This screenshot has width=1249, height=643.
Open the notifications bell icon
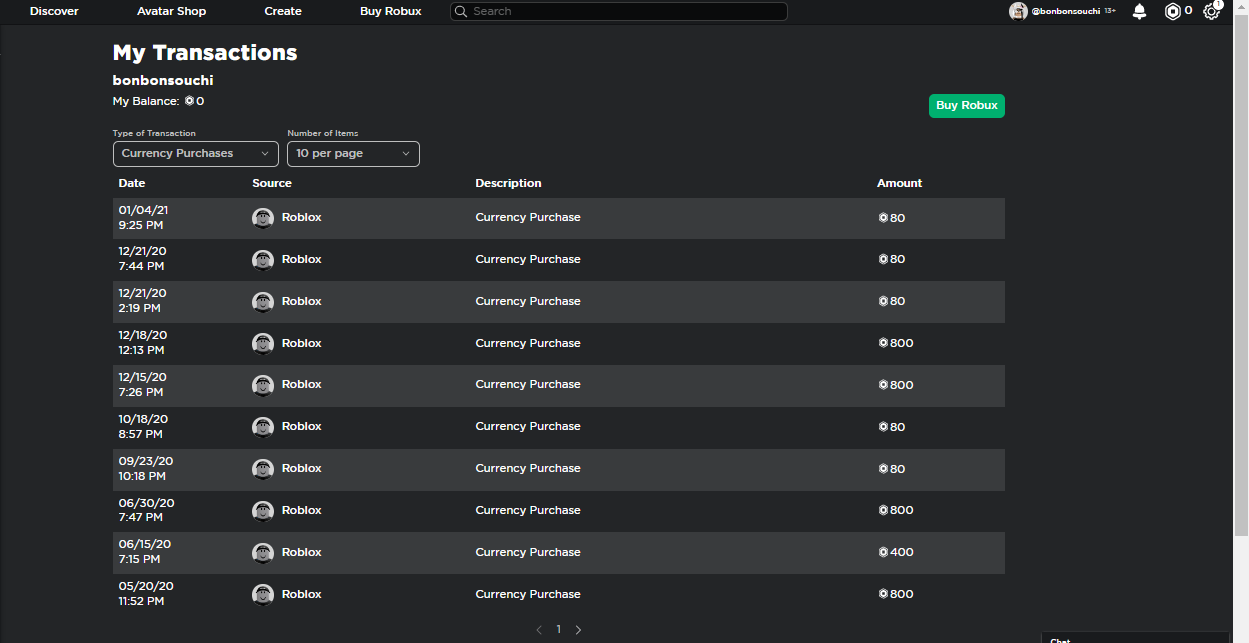(x=1139, y=11)
